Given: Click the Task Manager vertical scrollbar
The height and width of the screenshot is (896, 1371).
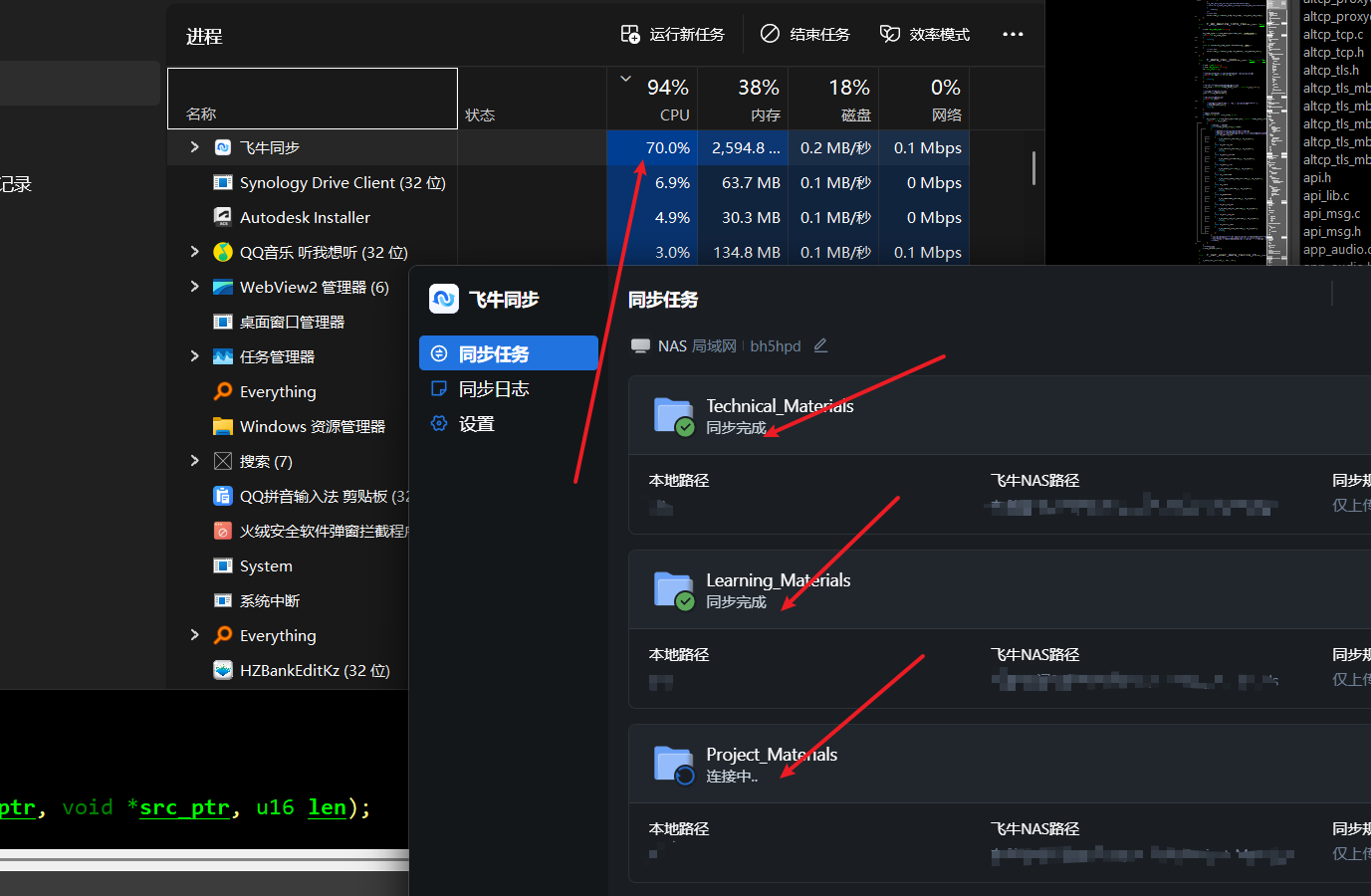Looking at the screenshot, I should pyautogui.click(x=1033, y=167).
